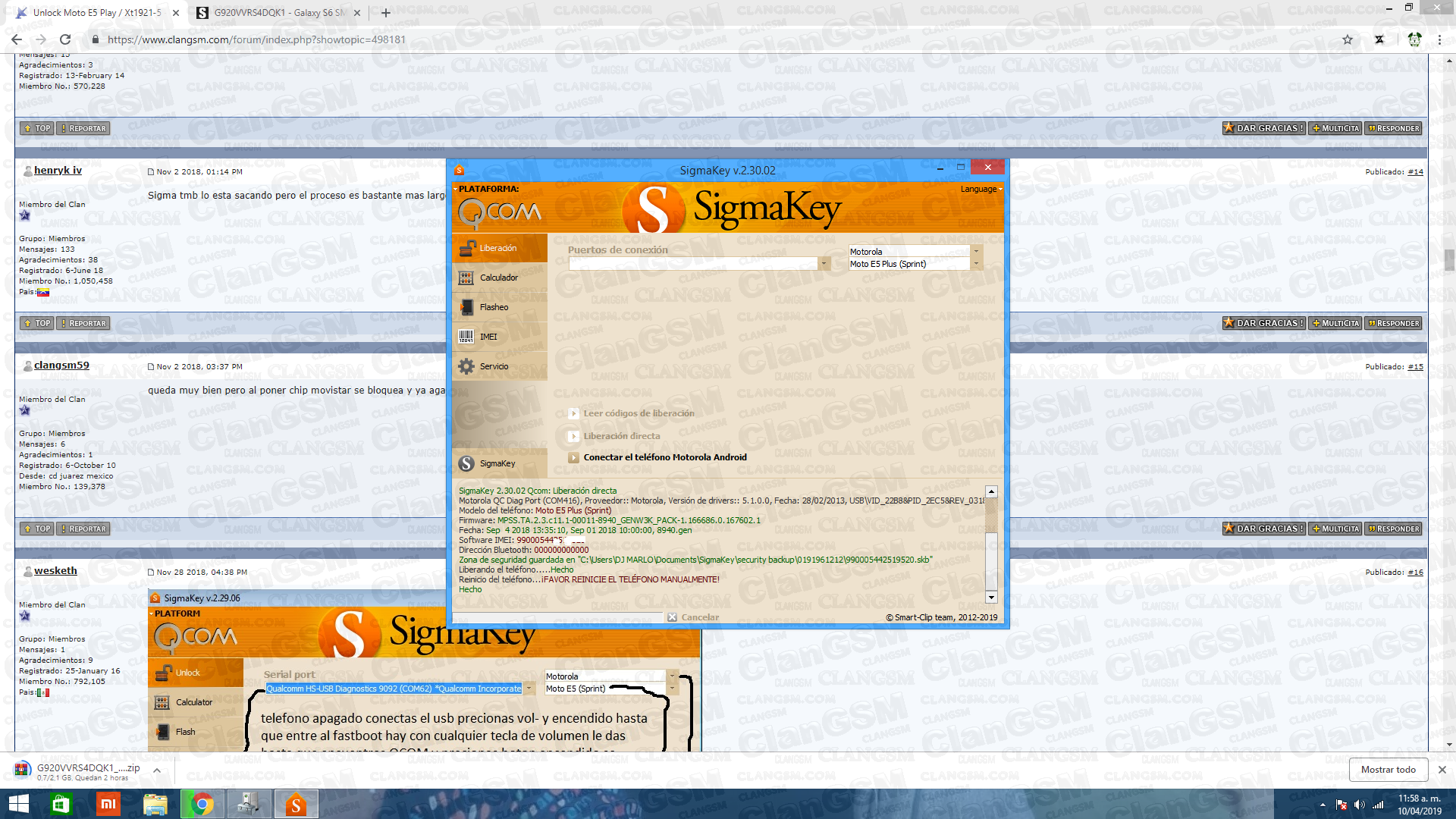This screenshot has width=1456, height=819.
Task: Click the Cancelar X icon in SigmaKey
Action: [x=672, y=617]
